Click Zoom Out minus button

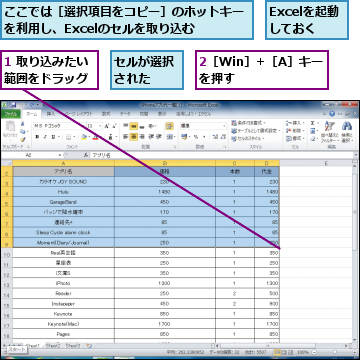pyautogui.click(x=315, y=352)
